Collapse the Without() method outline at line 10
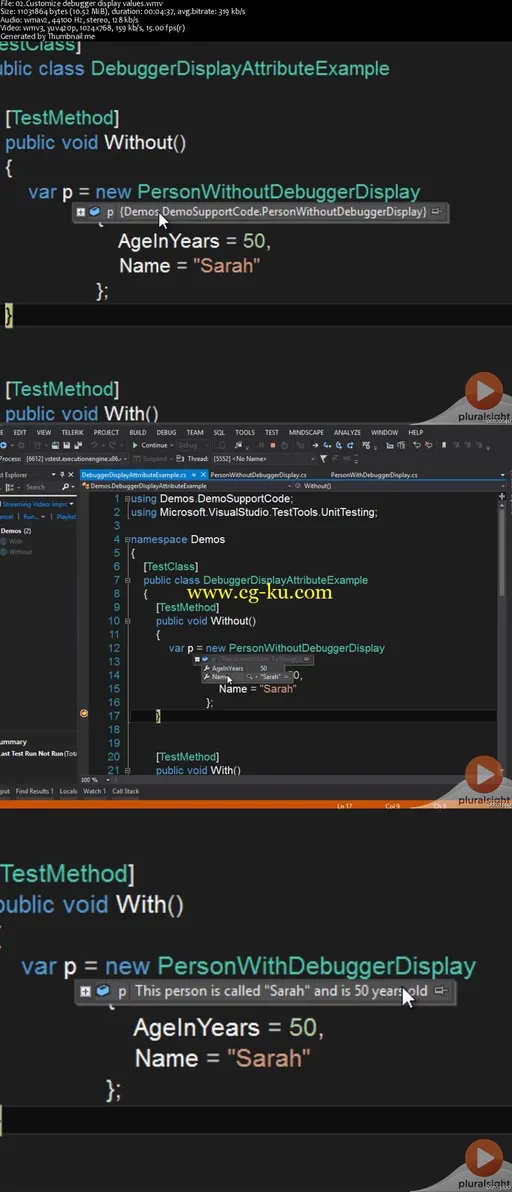This screenshot has height=1192, width=512. point(128,621)
